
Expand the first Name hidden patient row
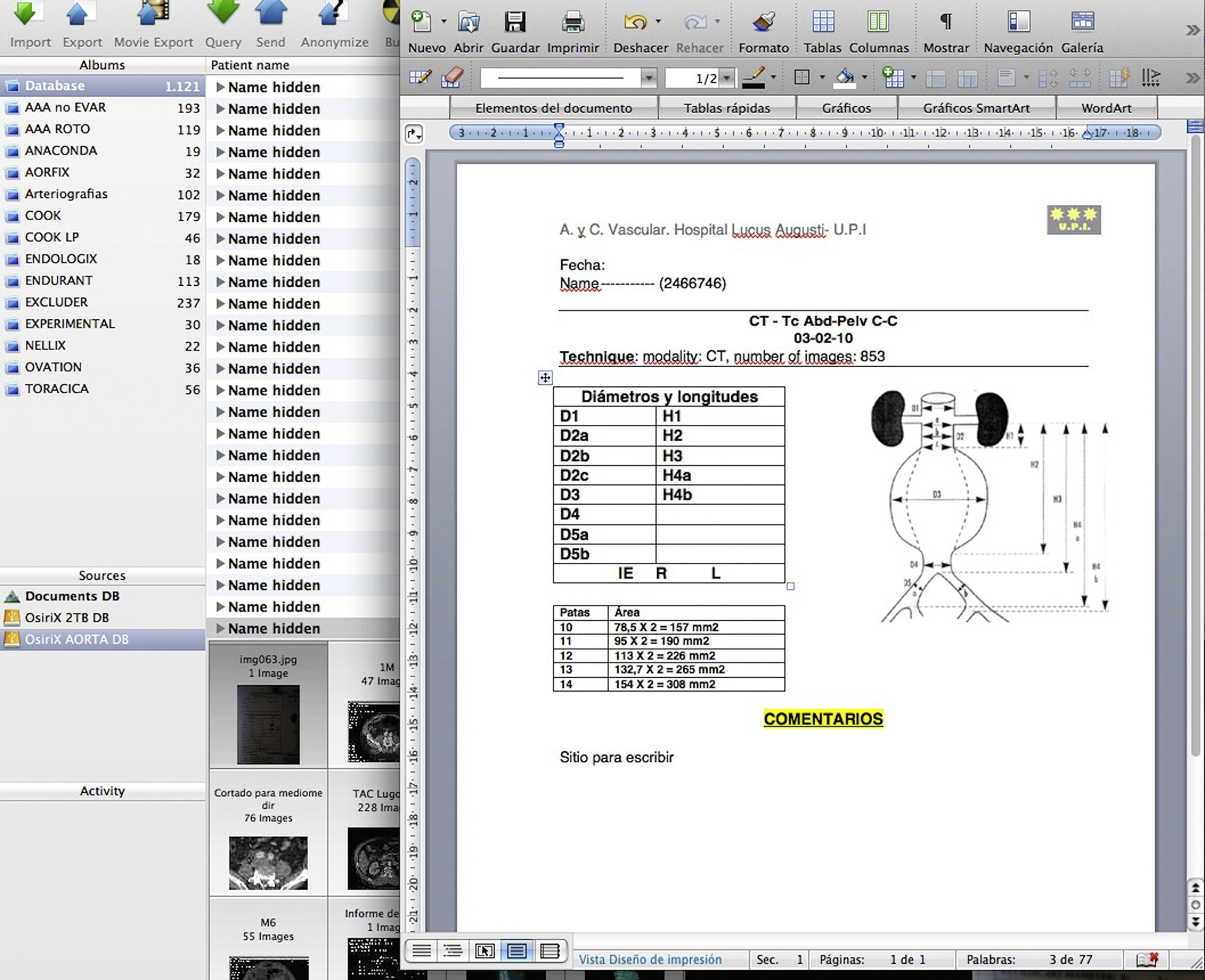[221, 87]
